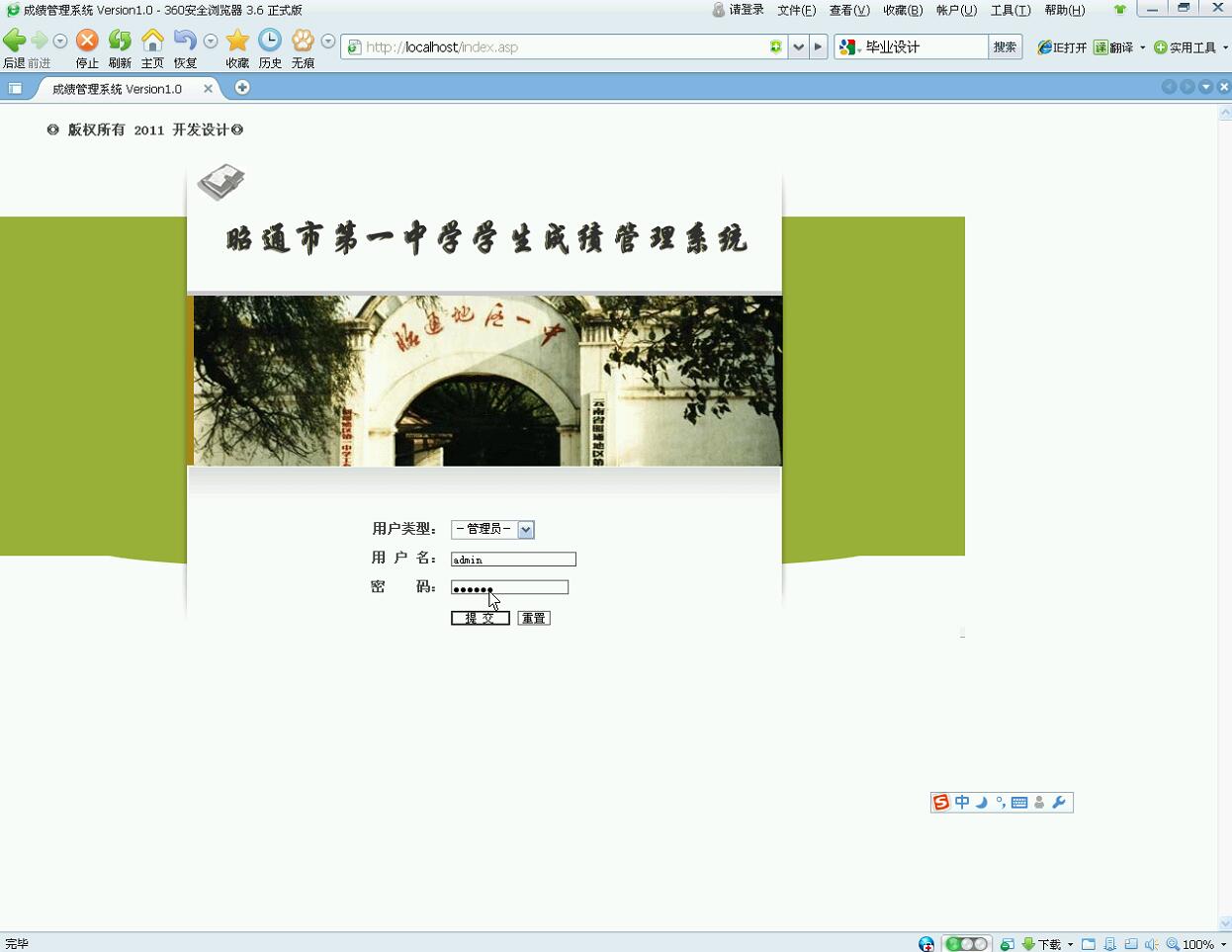1232x952 pixels.
Task: Click the IE打开 toolbar button
Action: [1062, 47]
